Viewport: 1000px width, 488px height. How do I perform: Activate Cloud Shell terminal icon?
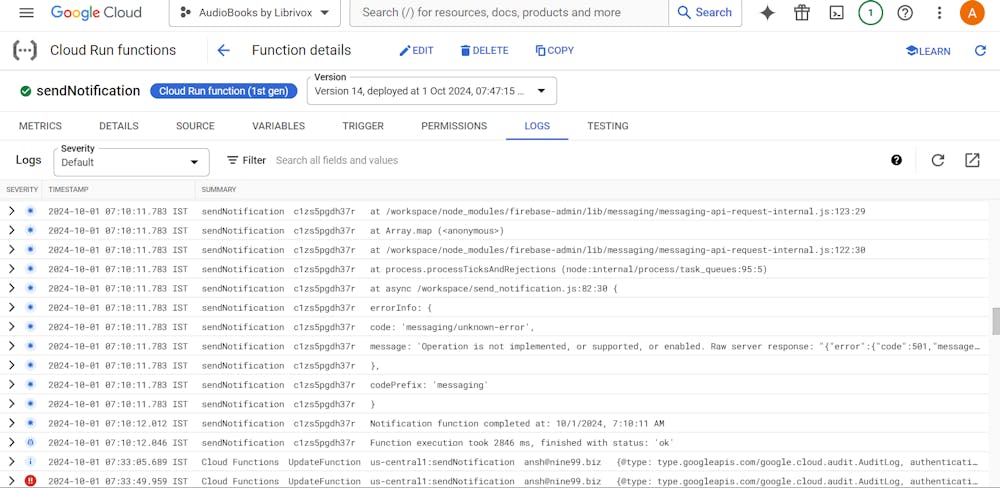(837, 13)
